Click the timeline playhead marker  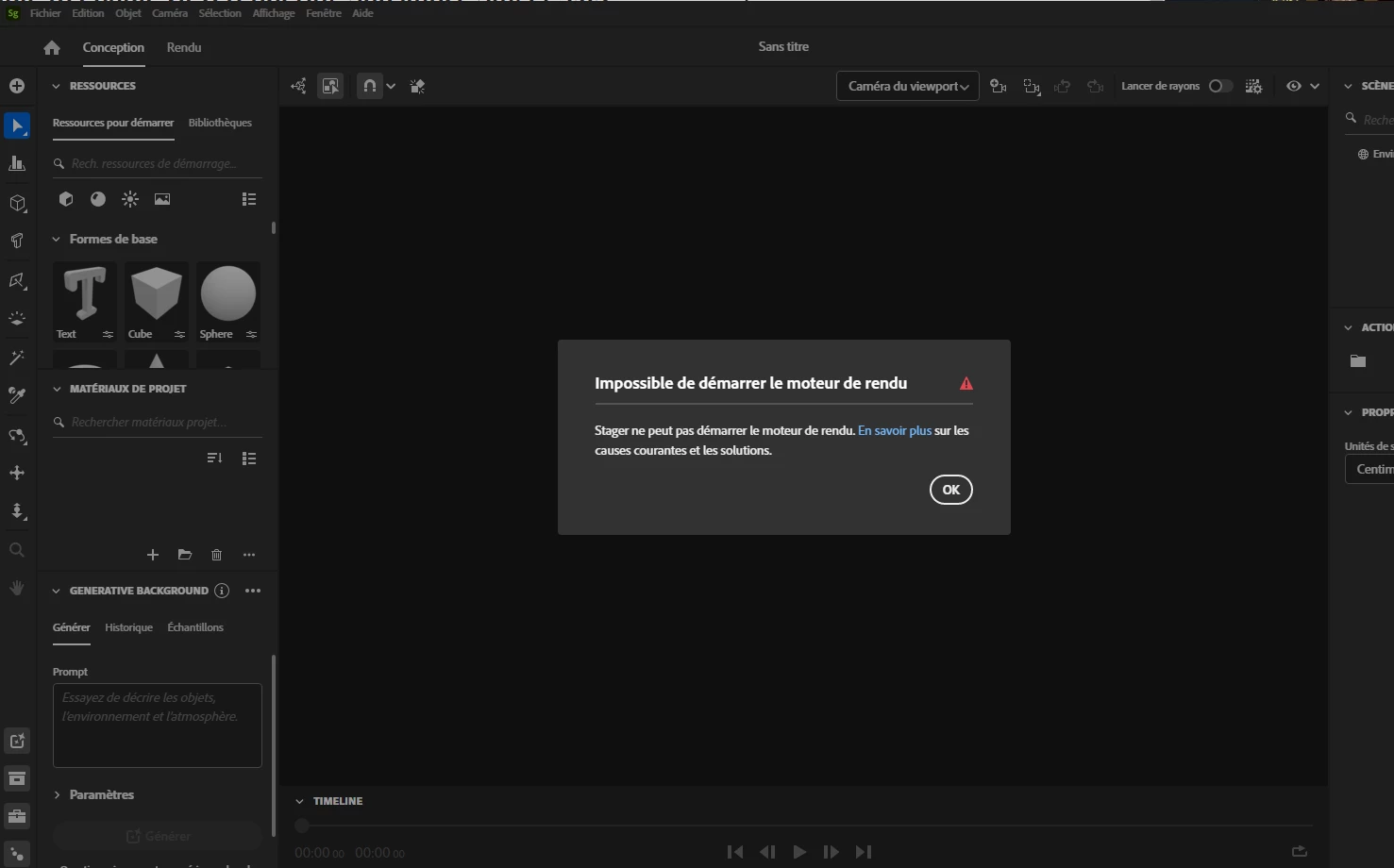(302, 826)
